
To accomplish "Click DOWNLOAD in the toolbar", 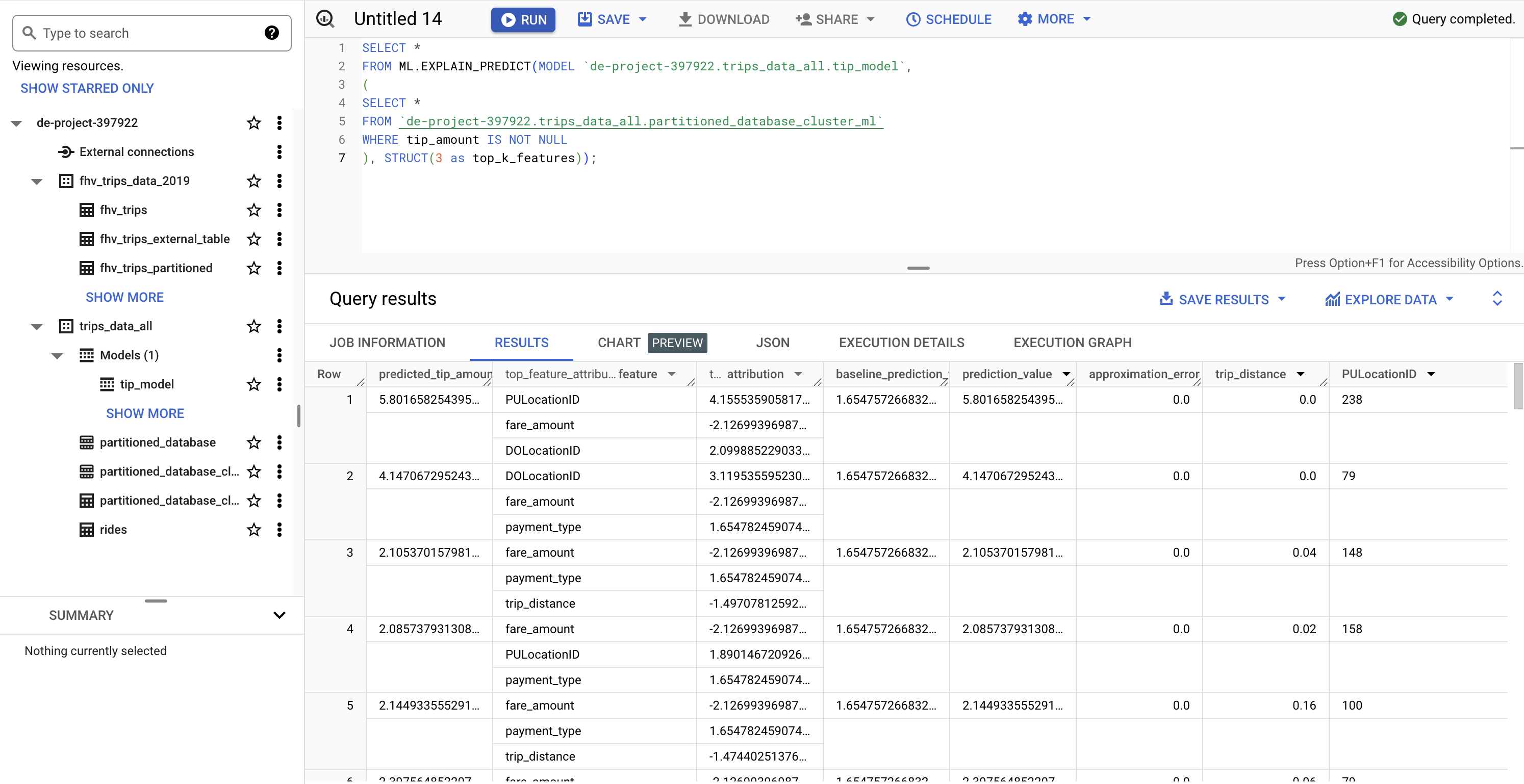I will tap(724, 19).
